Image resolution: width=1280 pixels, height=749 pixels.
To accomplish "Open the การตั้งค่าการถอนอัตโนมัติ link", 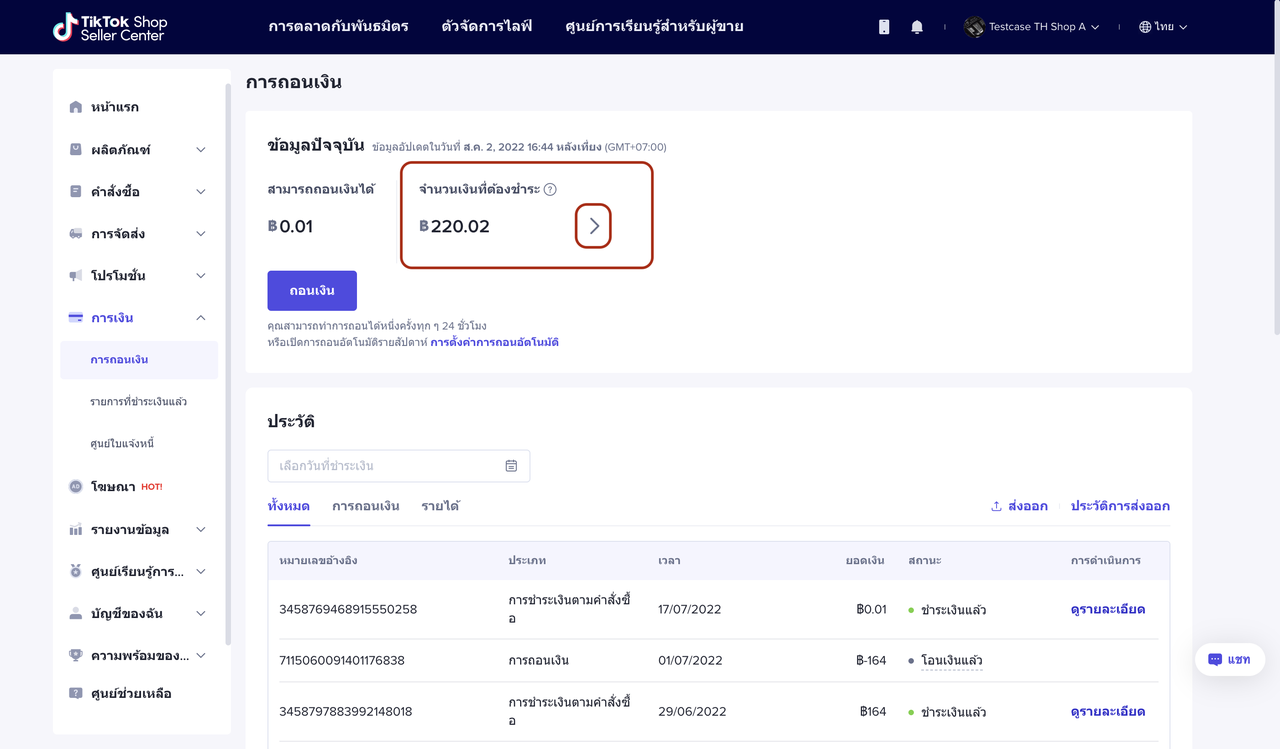I will point(494,342).
